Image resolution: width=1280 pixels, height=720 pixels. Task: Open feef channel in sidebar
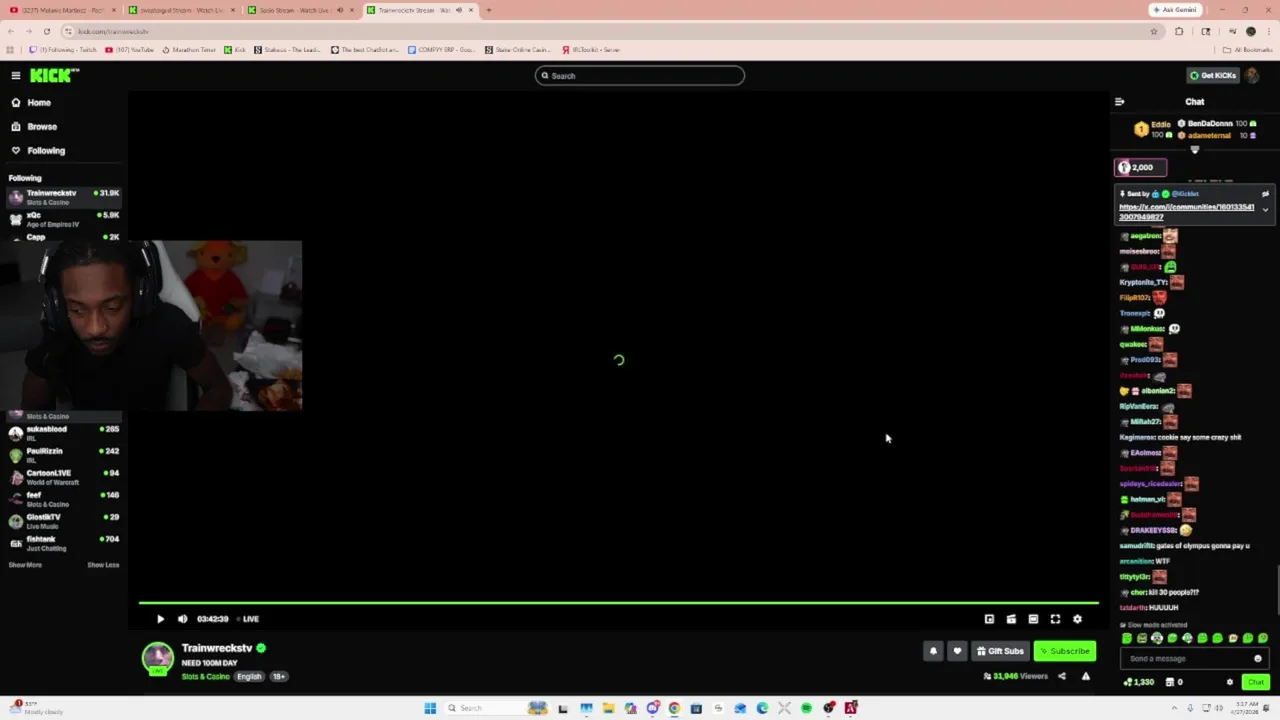[x=64, y=499]
